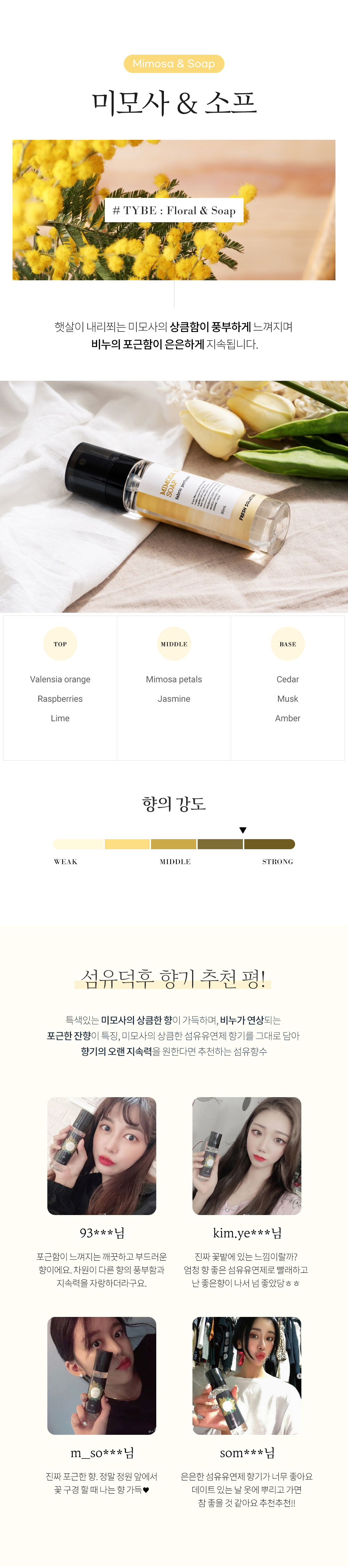Click the Mimosa Soap bottle product photo
The image size is (348, 1568).
pyautogui.click(x=174, y=496)
